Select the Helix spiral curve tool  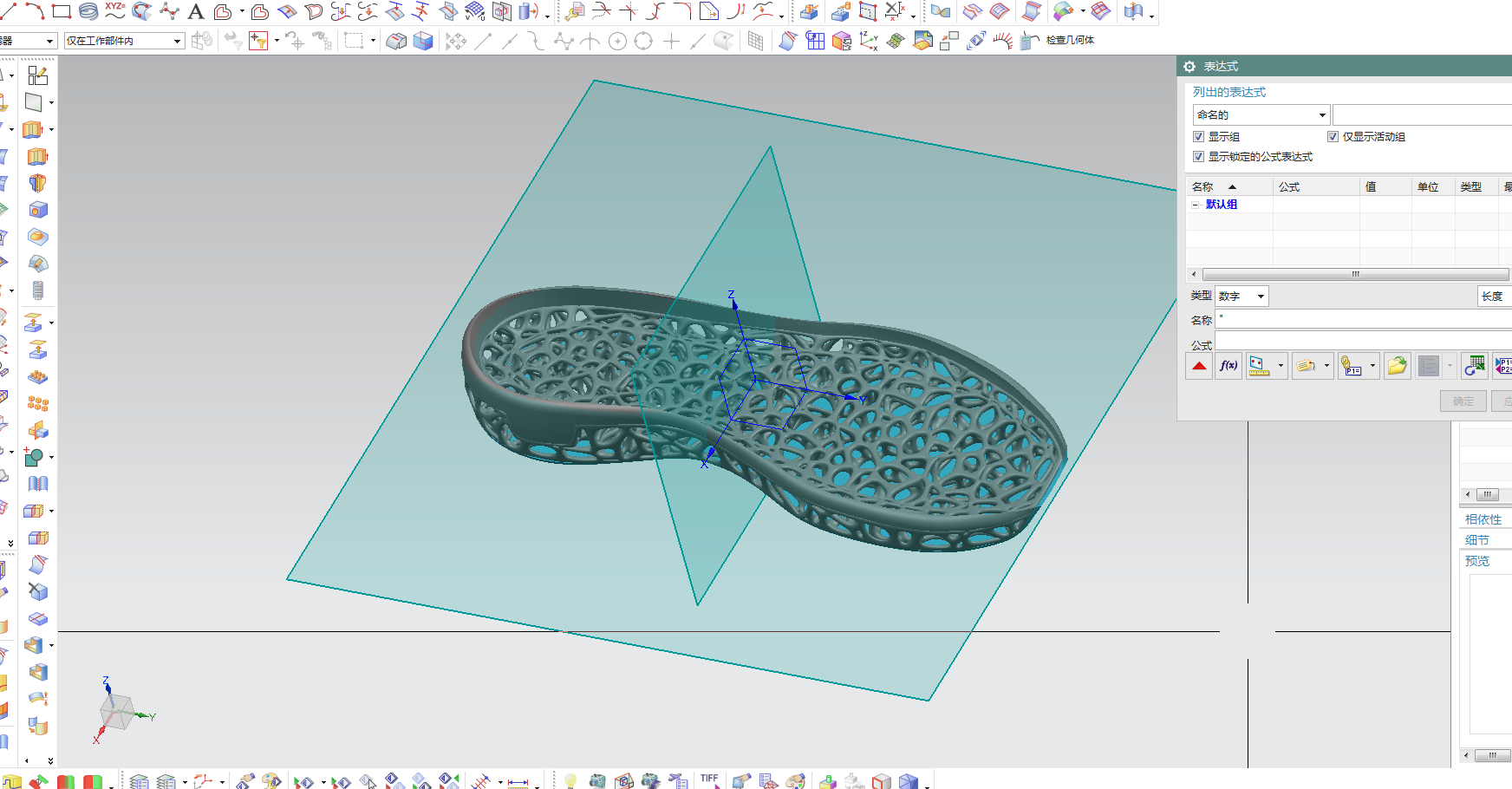pos(88,11)
